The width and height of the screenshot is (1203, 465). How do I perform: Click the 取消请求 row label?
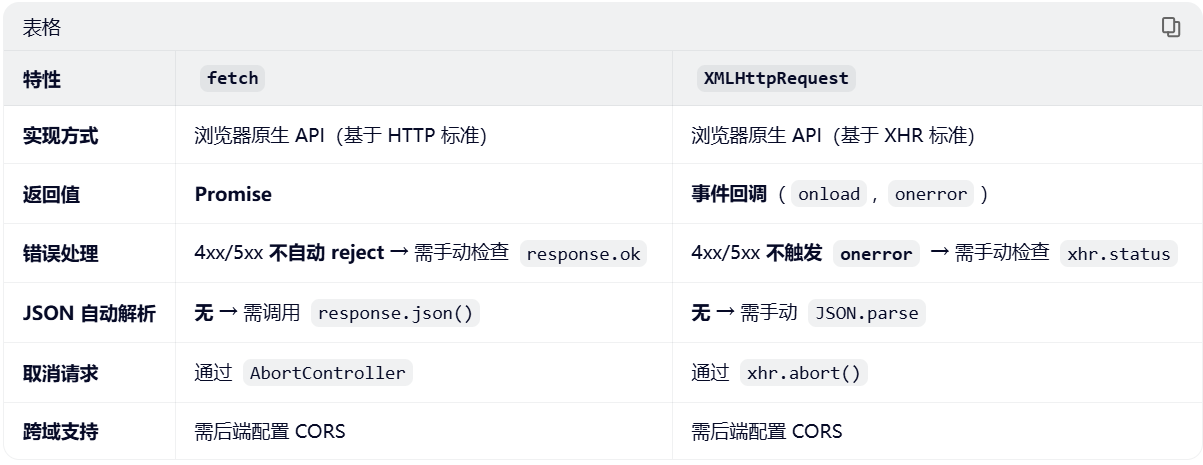tap(61, 373)
